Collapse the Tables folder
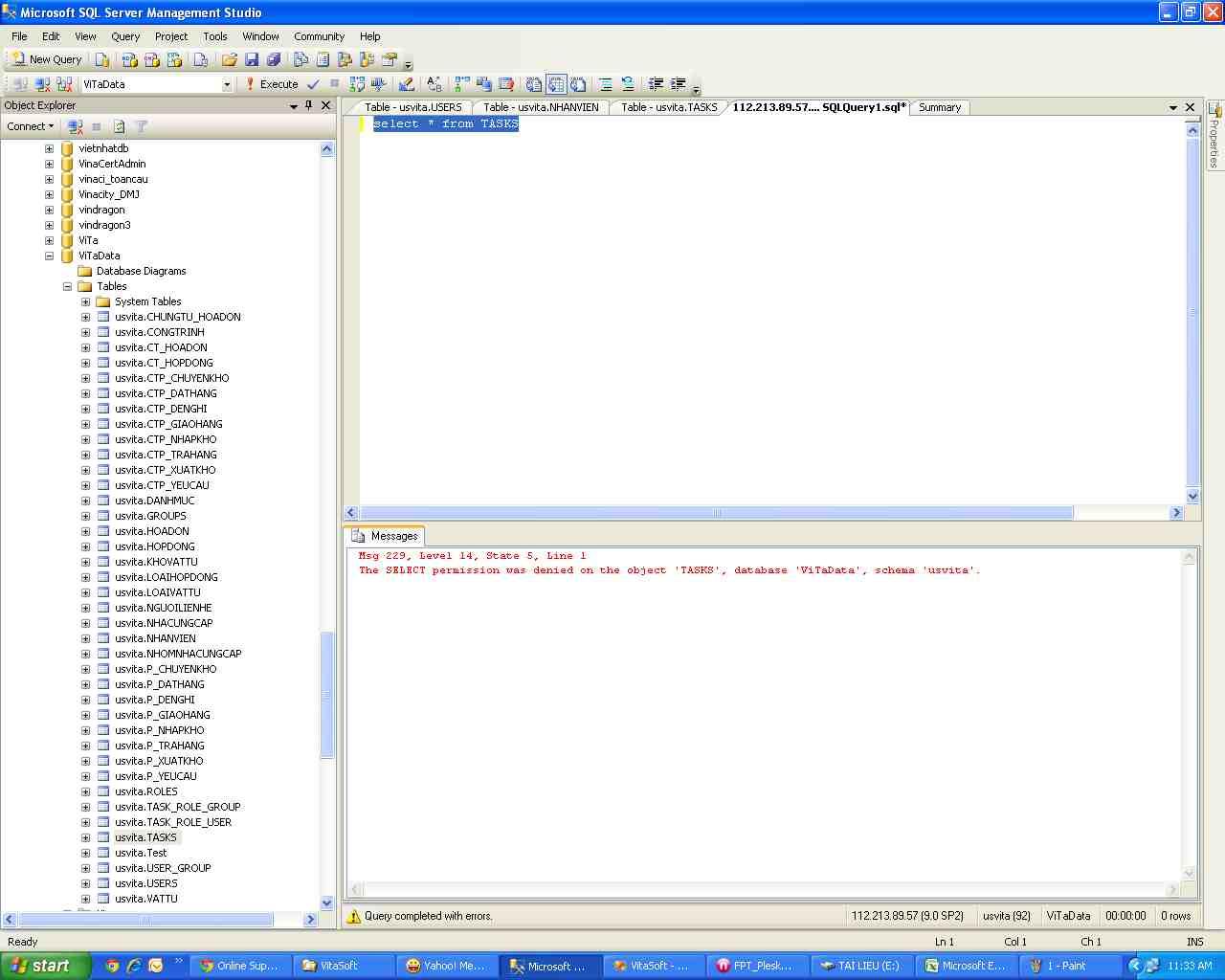The width and height of the screenshot is (1225, 980). click(x=68, y=286)
